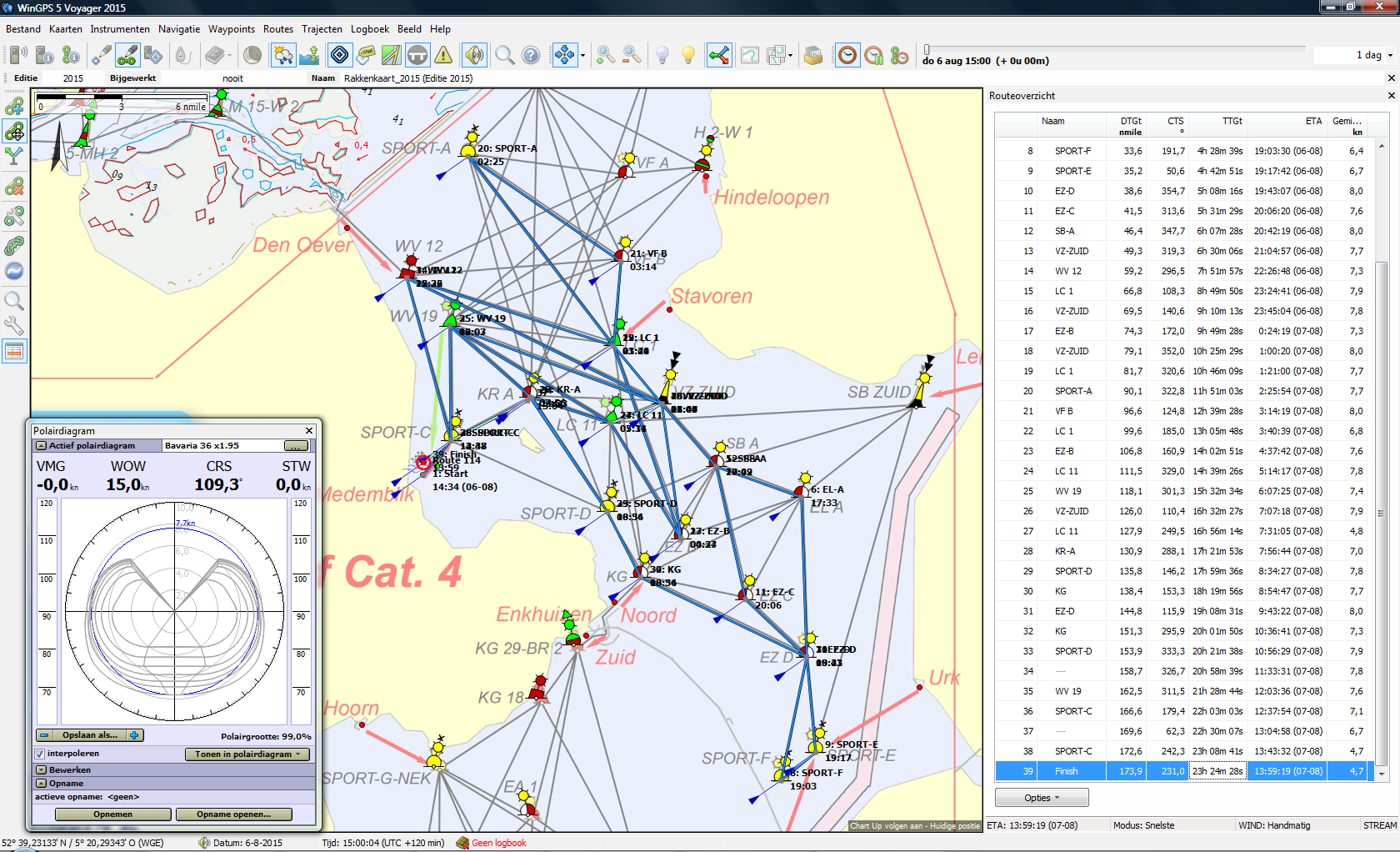1400x852 pixels.
Task: Select the move route point tool in sidebar
Action: coord(14,132)
